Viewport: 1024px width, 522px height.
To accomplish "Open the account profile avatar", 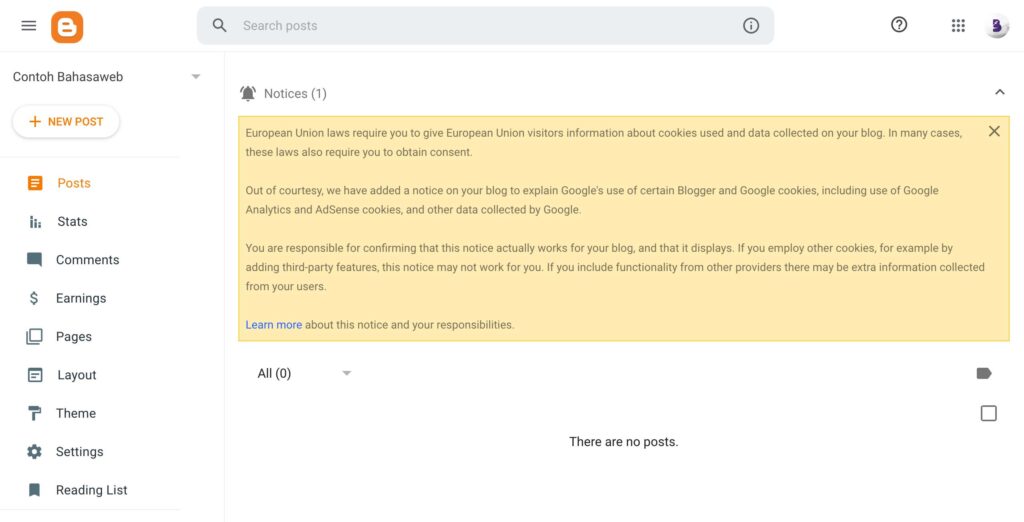I will [997, 26].
